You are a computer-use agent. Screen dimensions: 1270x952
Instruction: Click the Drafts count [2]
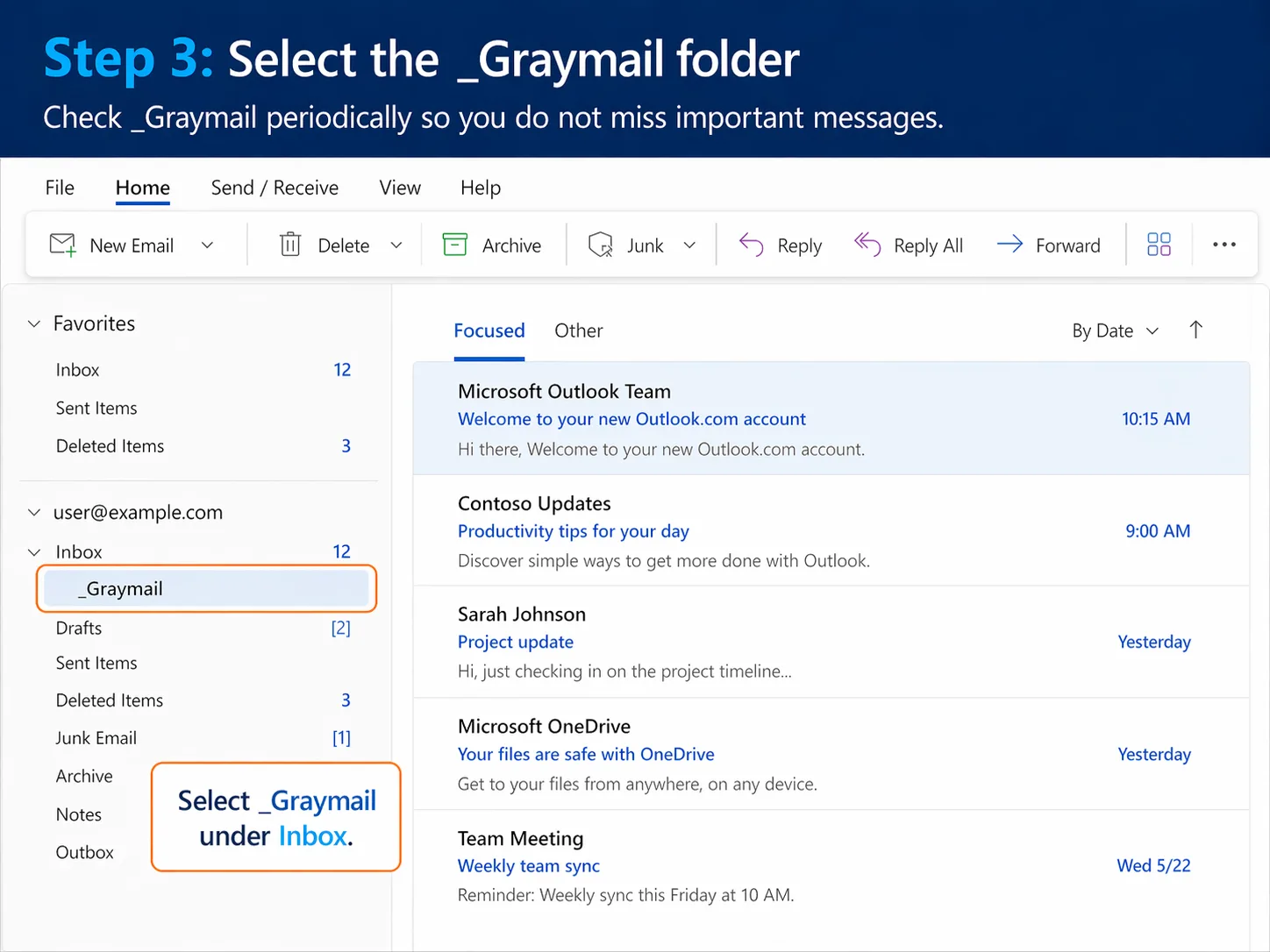coord(341,629)
